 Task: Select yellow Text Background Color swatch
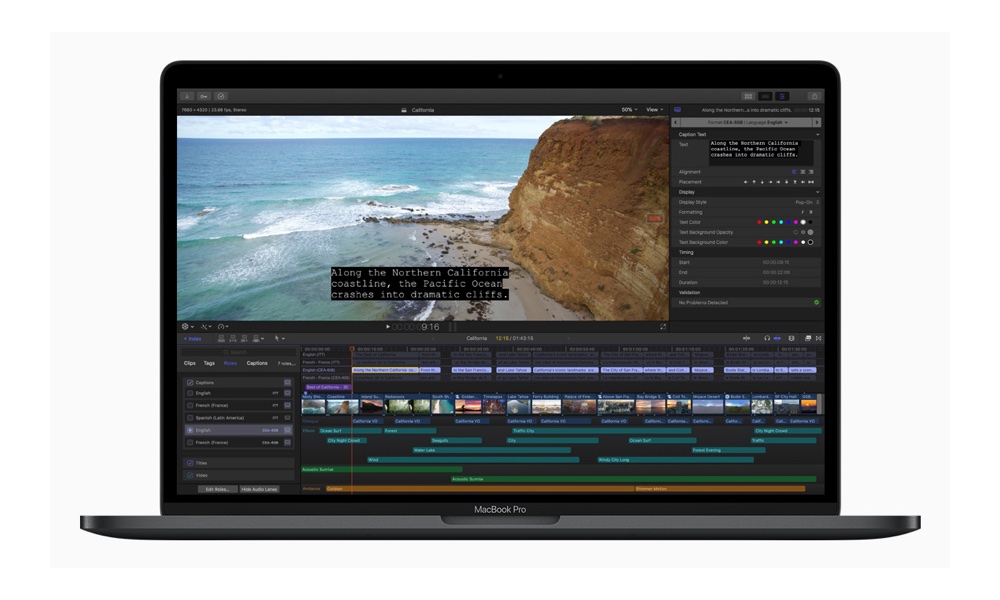[766, 242]
